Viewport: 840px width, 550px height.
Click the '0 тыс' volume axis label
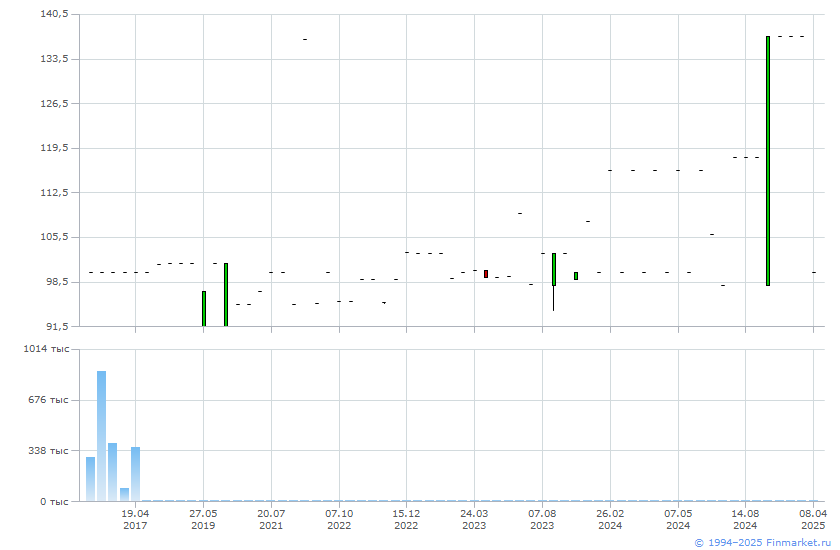point(54,502)
